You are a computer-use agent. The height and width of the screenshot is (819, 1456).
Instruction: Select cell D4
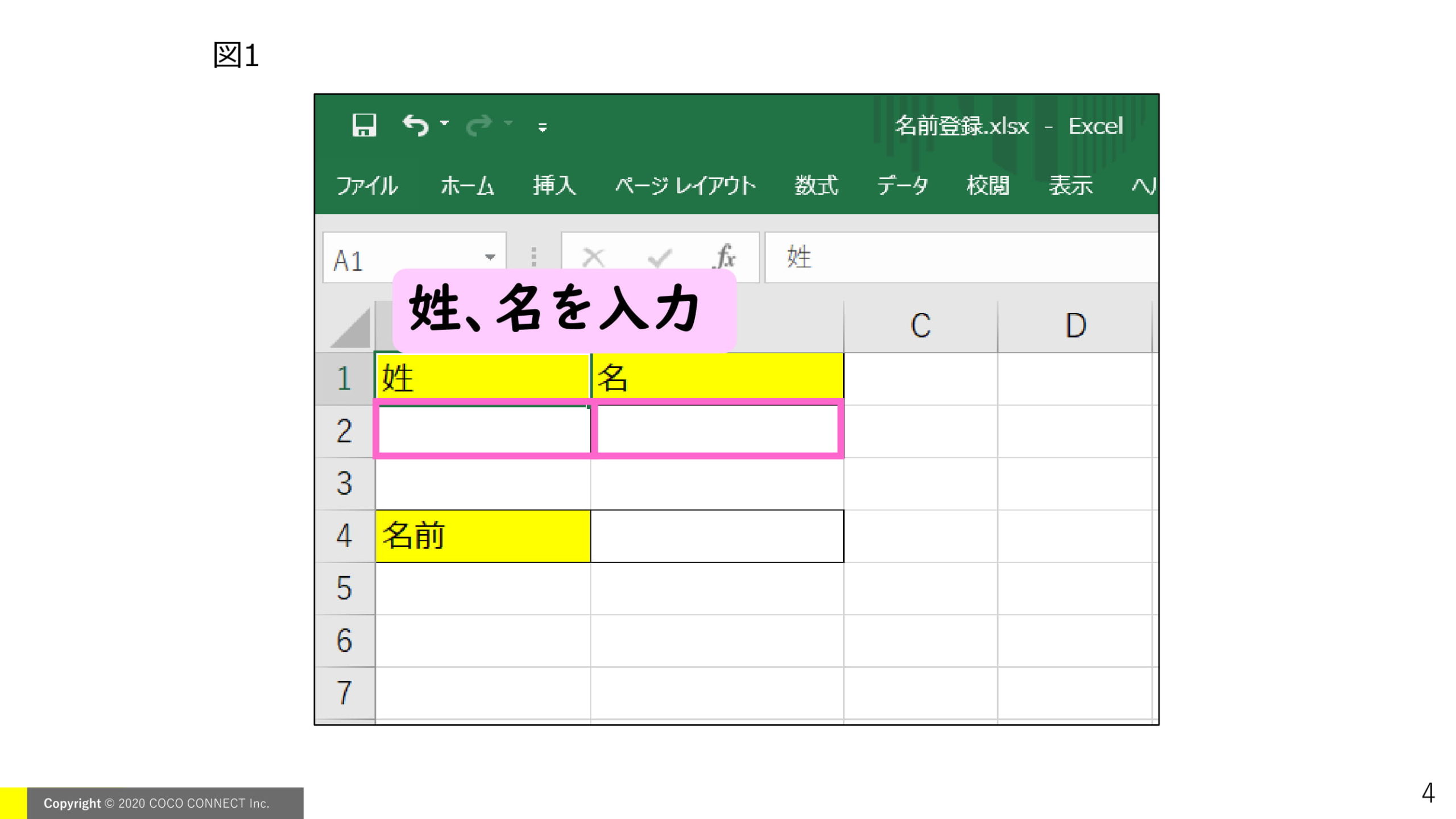point(1075,536)
